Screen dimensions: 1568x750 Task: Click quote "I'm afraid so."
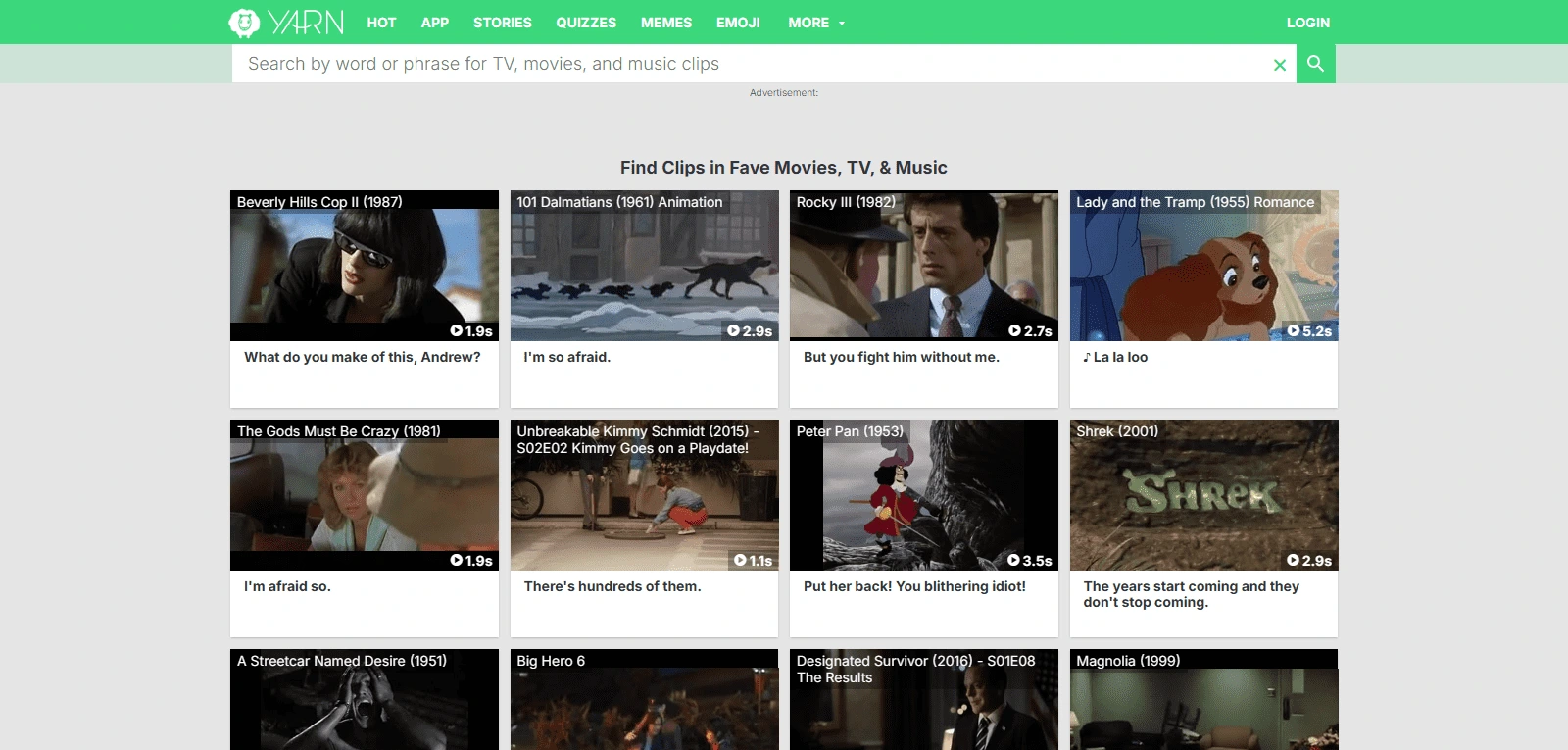[x=287, y=586]
